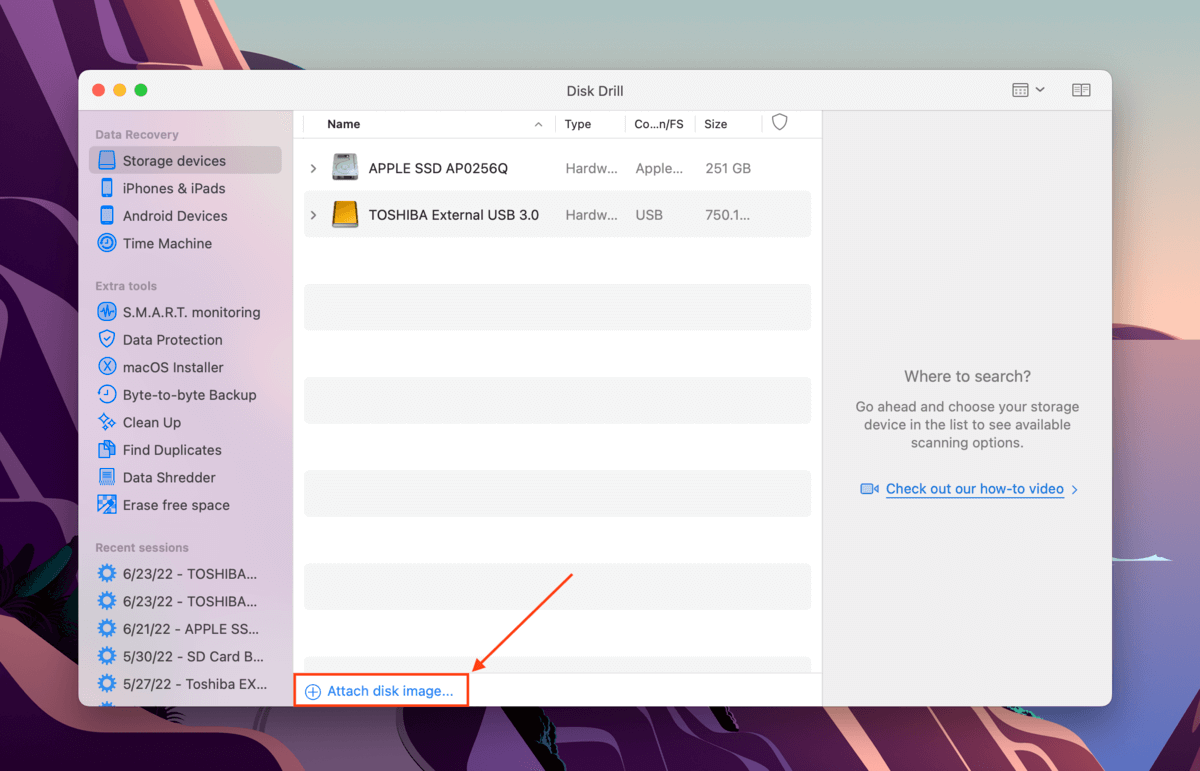
Task: Select APPLE SSD AP0256Q device name
Action: (438, 168)
